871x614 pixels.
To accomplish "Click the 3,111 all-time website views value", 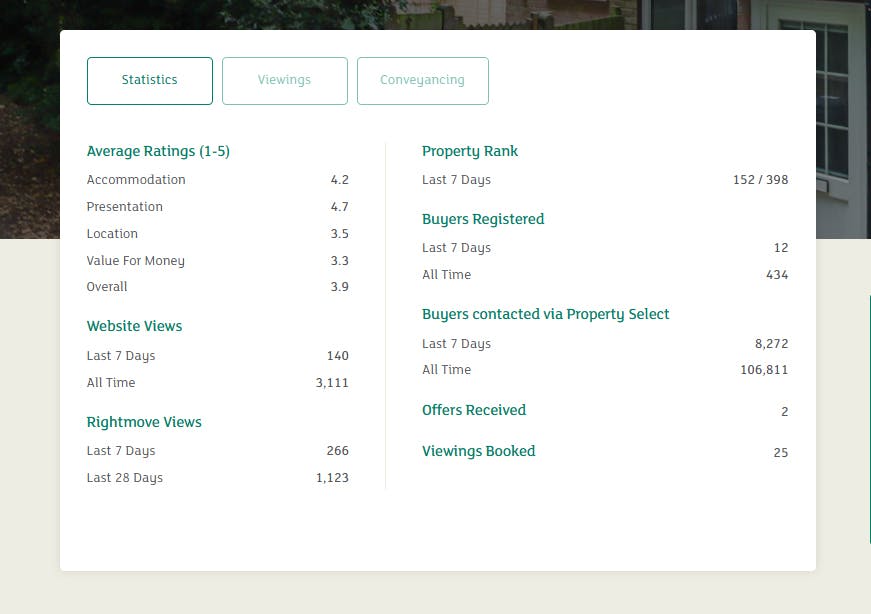I will pos(332,383).
